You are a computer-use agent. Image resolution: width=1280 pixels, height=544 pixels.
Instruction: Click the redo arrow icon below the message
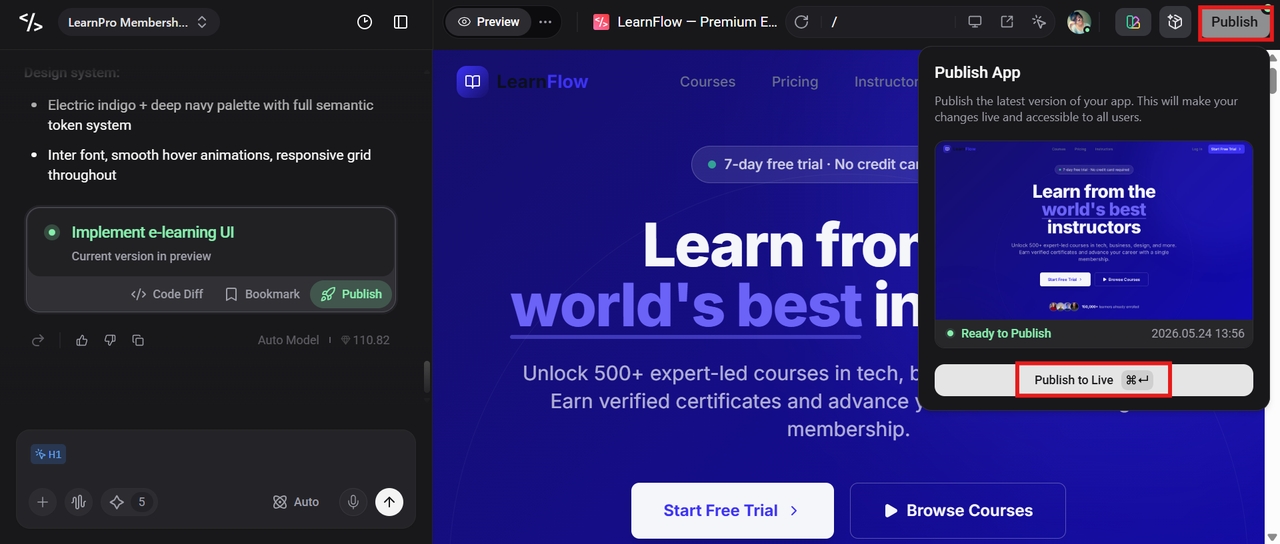(x=38, y=340)
